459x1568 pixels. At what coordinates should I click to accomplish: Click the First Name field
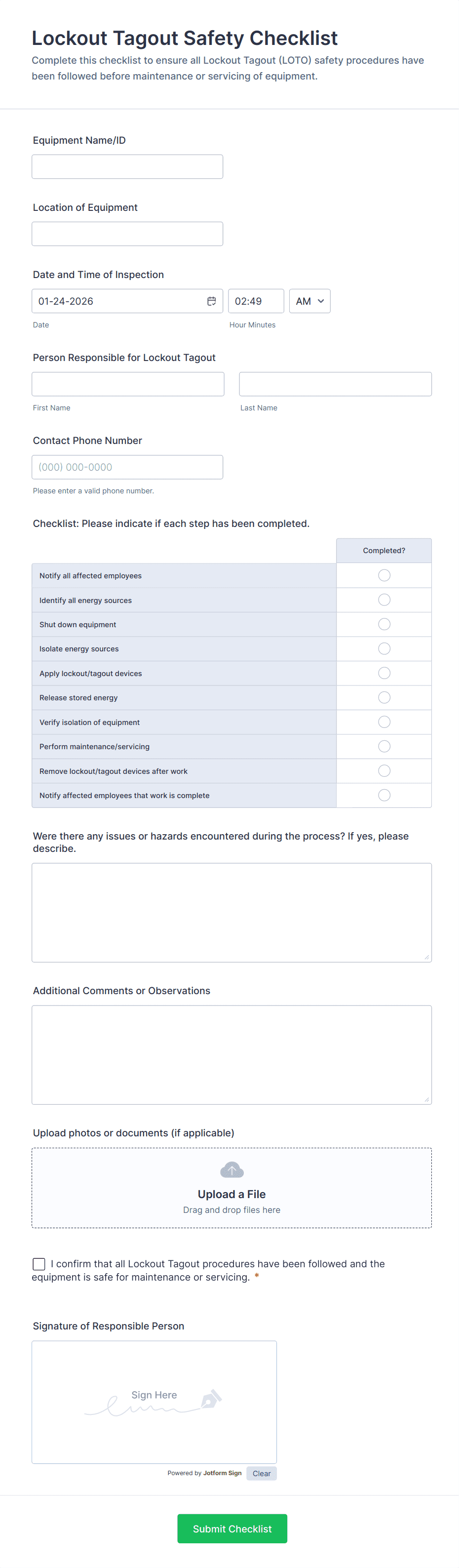(127, 383)
